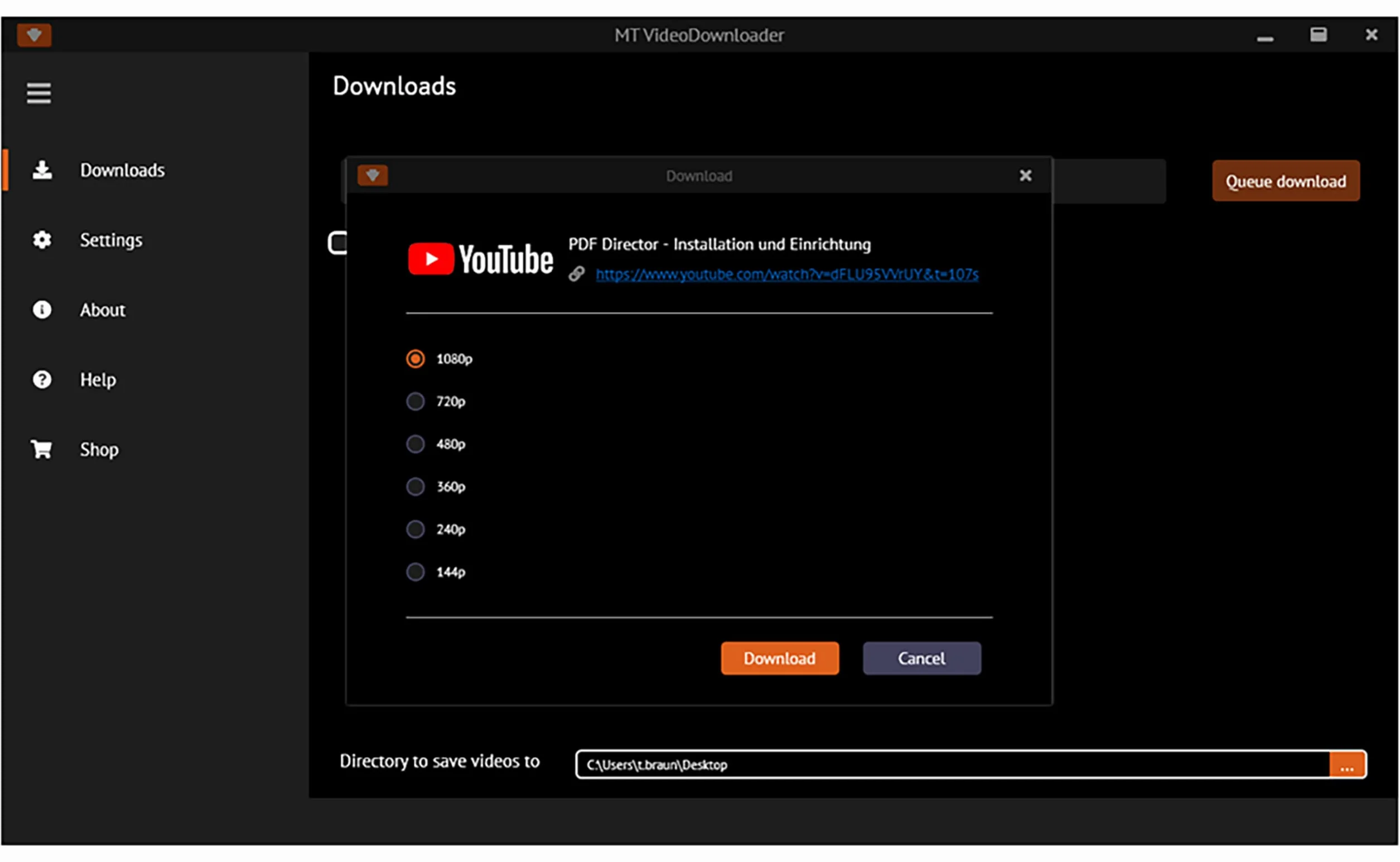Image resolution: width=1400 pixels, height=862 pixels.
Task: Click the MT VideoDownloader window title text
Action: pos(699,35)
